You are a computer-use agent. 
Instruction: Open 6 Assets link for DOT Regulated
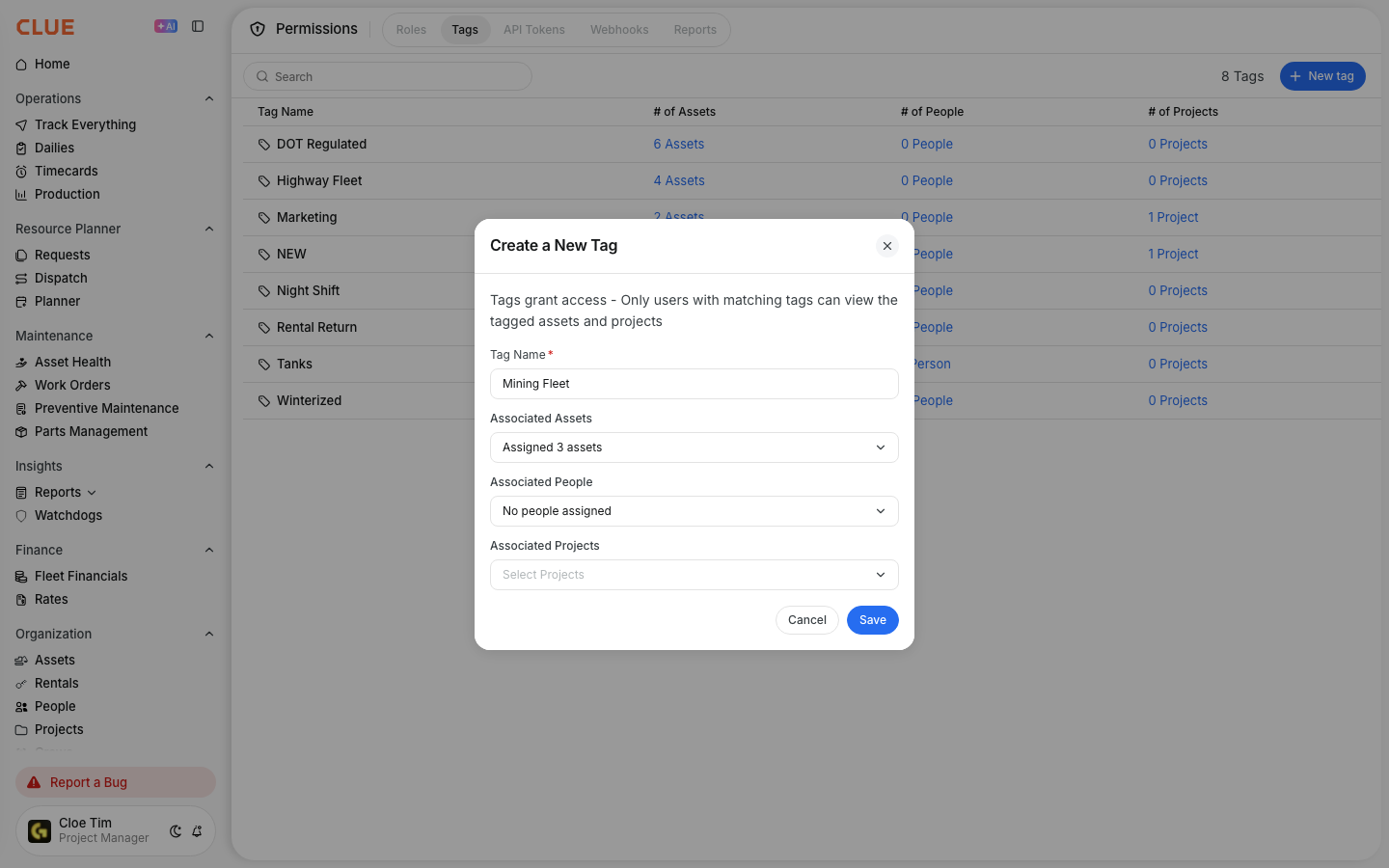point(679,144)
